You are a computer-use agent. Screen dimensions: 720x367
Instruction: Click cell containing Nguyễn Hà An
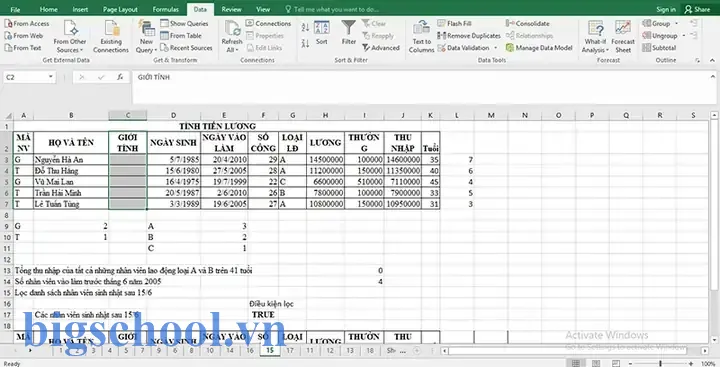coord(71,159)
